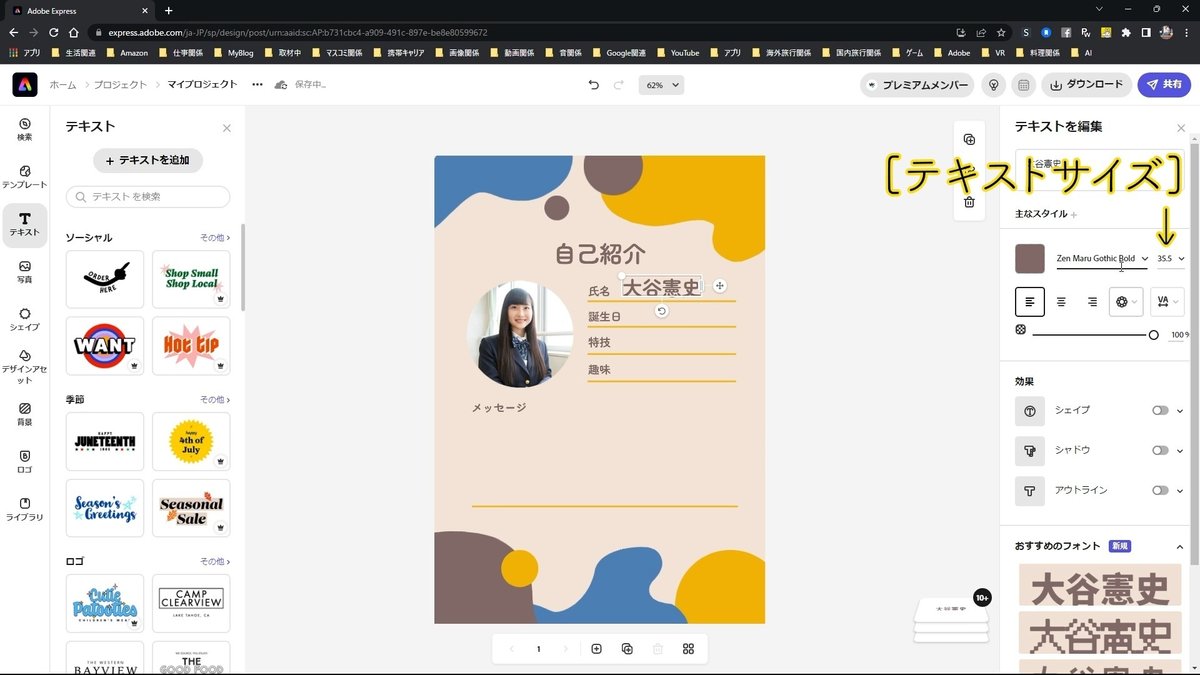The image size is (1200, 675).
Task: Click the 共有 share button
Action: click(x=1164, y=85)
